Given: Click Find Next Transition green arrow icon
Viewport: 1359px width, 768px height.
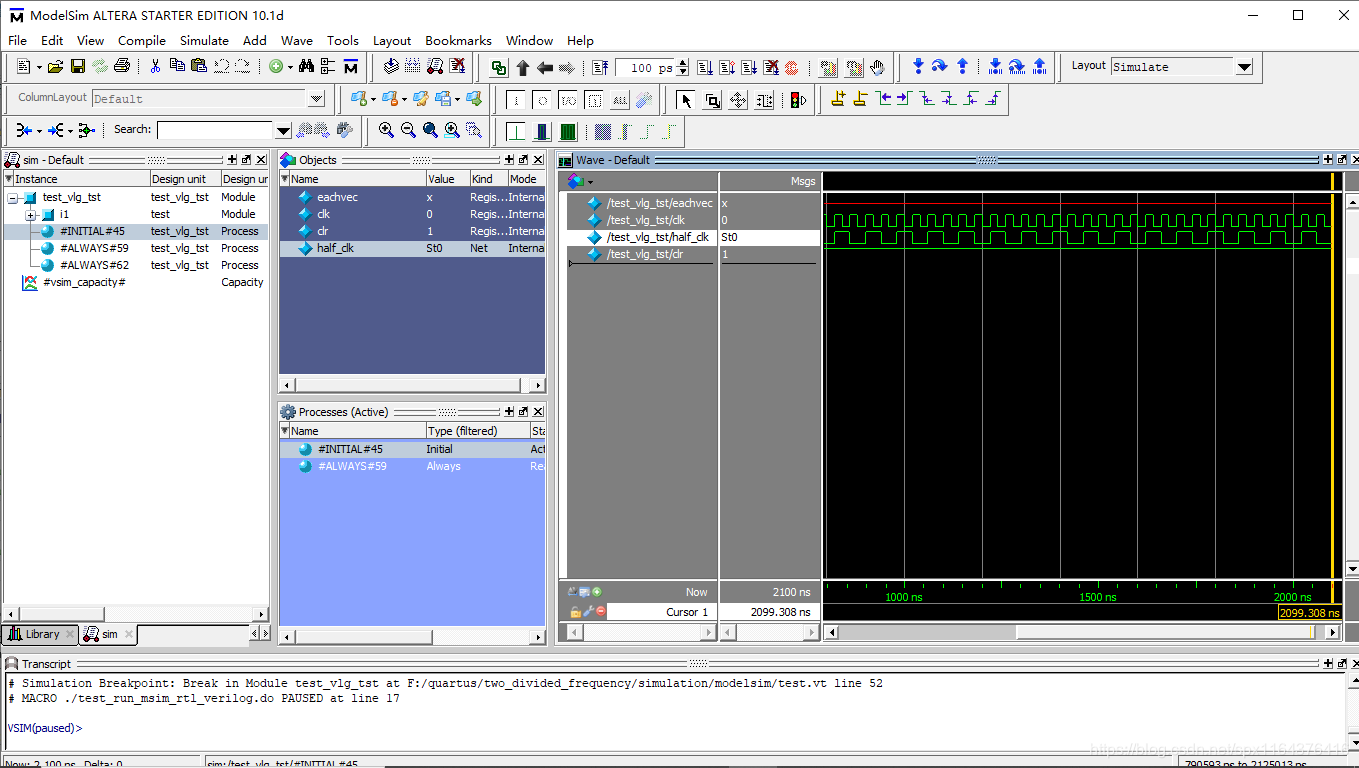Looking at the screenshot, I should point(904,98).
